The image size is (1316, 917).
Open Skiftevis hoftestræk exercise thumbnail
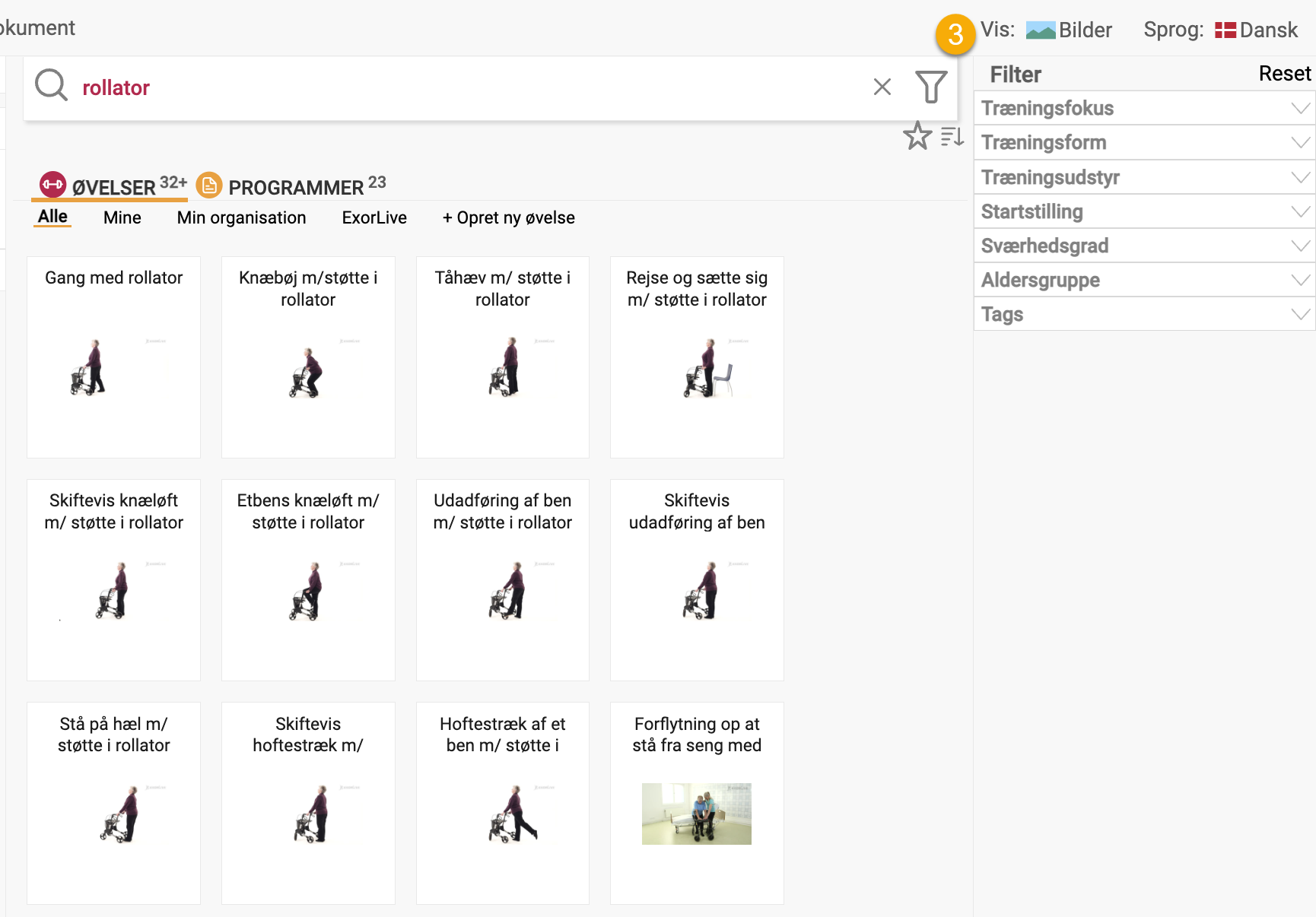click(x=307, y=814)
